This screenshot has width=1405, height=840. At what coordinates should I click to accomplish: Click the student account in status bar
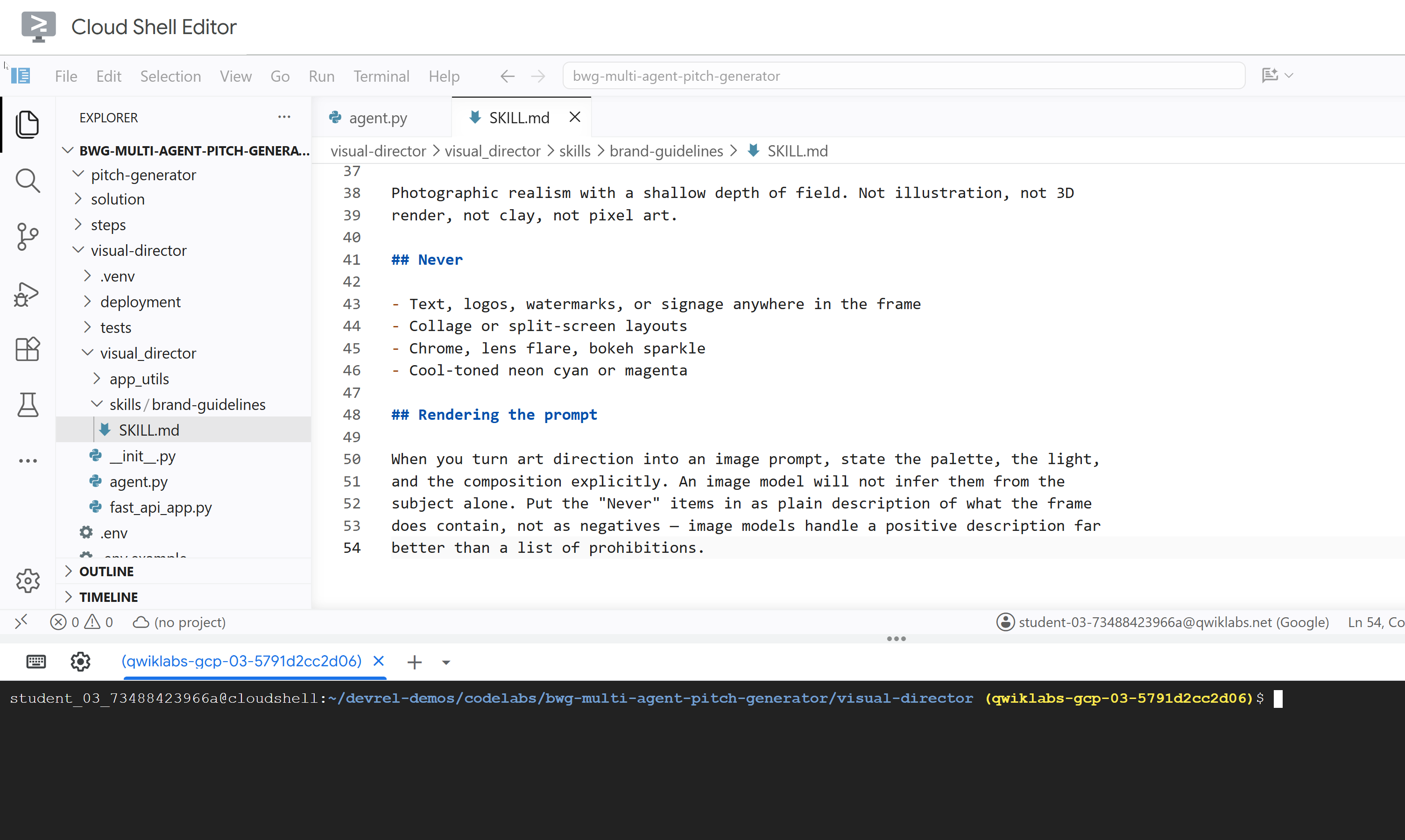pyautogui.click(x=1163, y=622)
